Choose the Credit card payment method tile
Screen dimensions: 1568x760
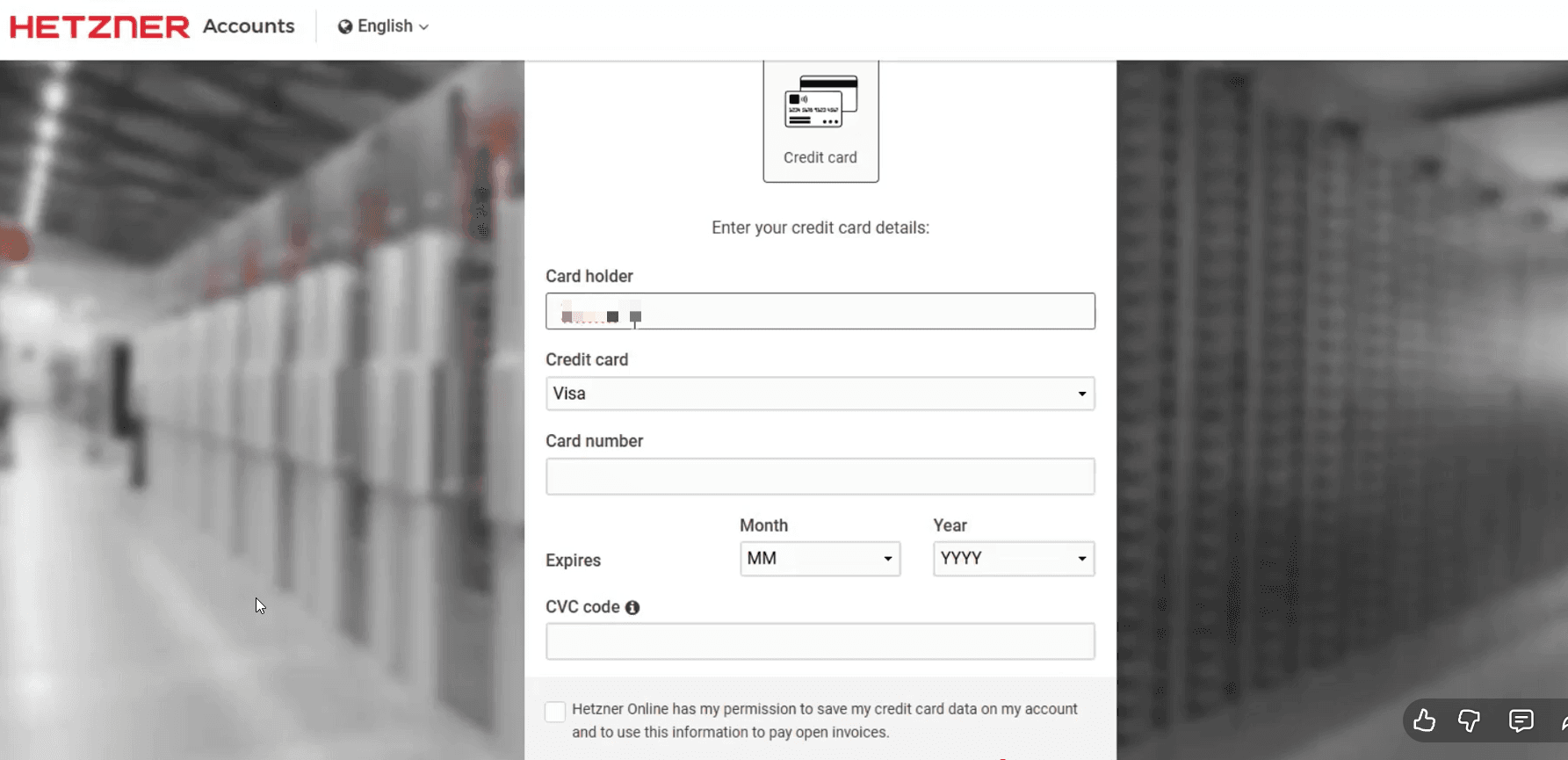click(820, 121)
